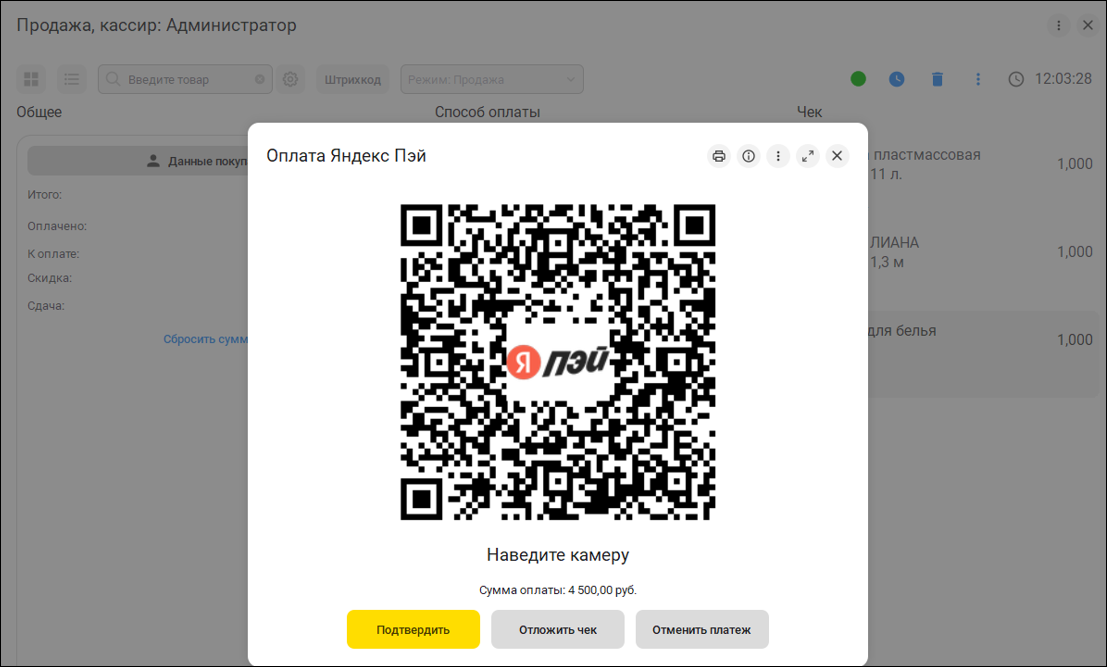Click the Введите товар search field
1107x667 pixels.
click(x=185, y=79)
